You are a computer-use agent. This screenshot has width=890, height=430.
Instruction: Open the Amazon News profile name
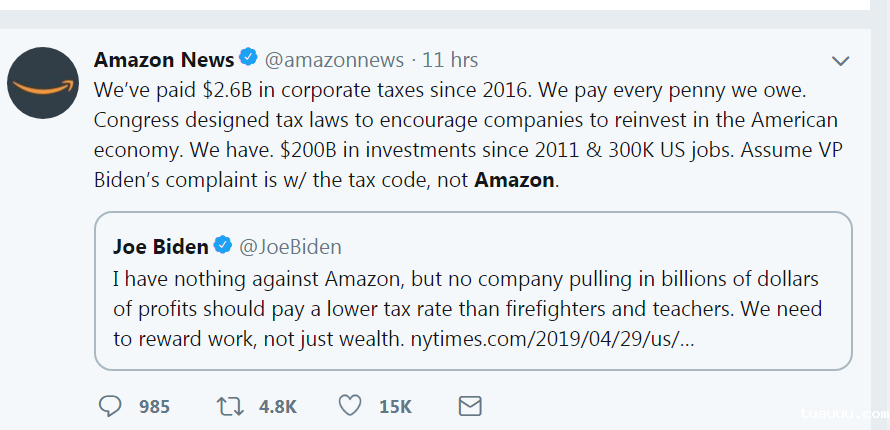click(164, 60)
